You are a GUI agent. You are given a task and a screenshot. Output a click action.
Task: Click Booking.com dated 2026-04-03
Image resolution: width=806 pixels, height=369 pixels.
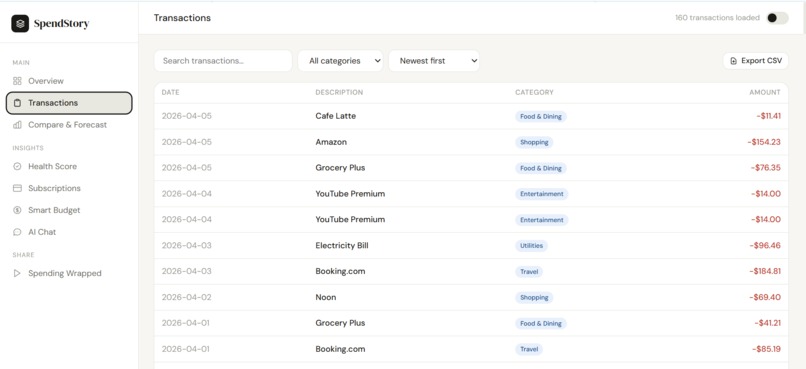tap(340, 271)
